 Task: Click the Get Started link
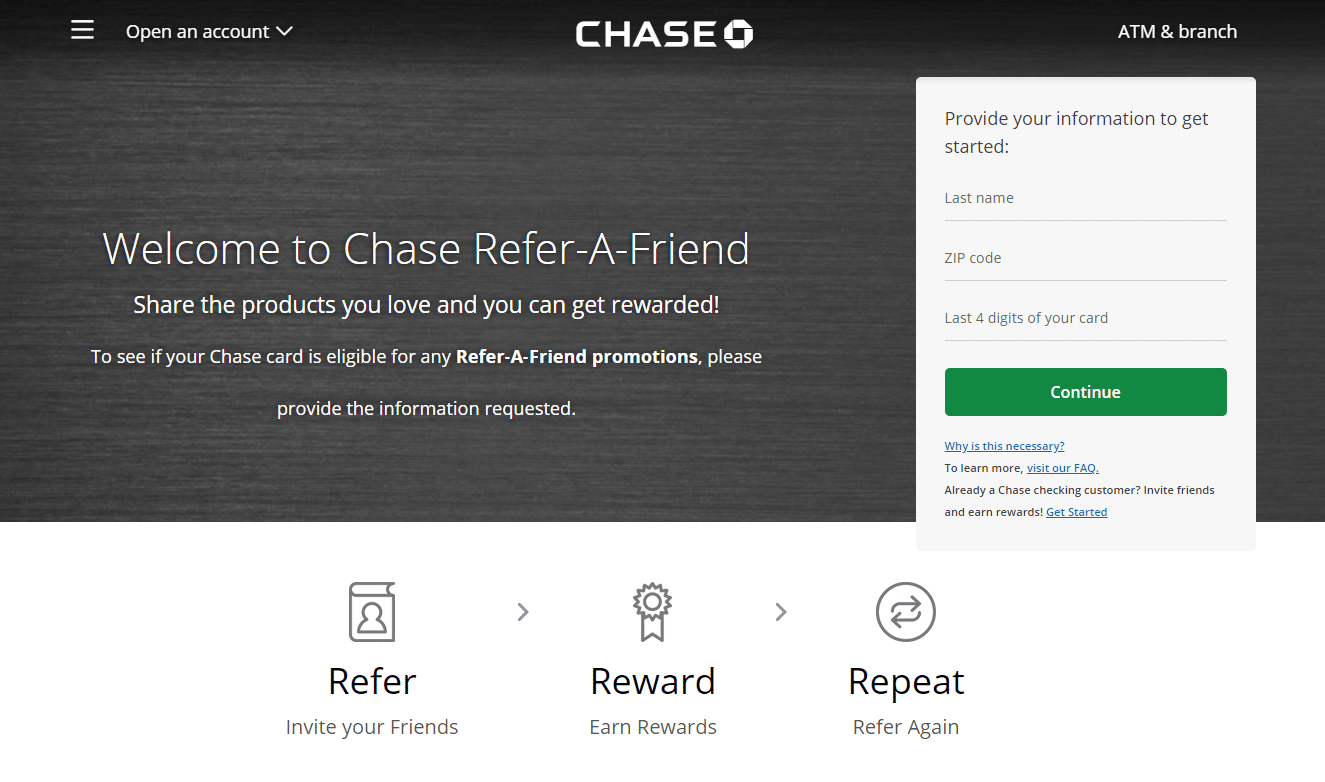1076,512
